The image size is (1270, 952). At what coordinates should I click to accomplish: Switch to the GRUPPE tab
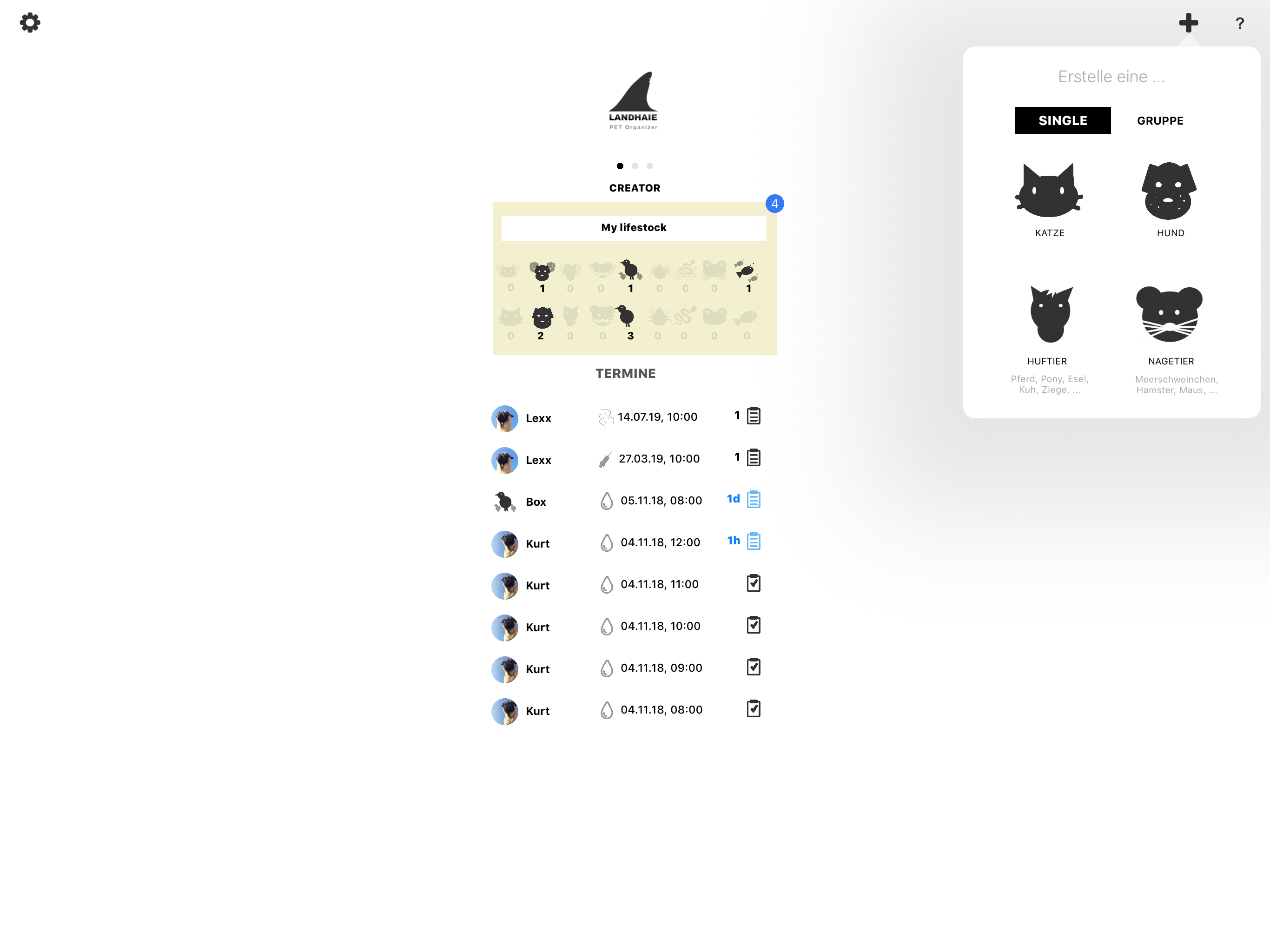coord(1160,120)
